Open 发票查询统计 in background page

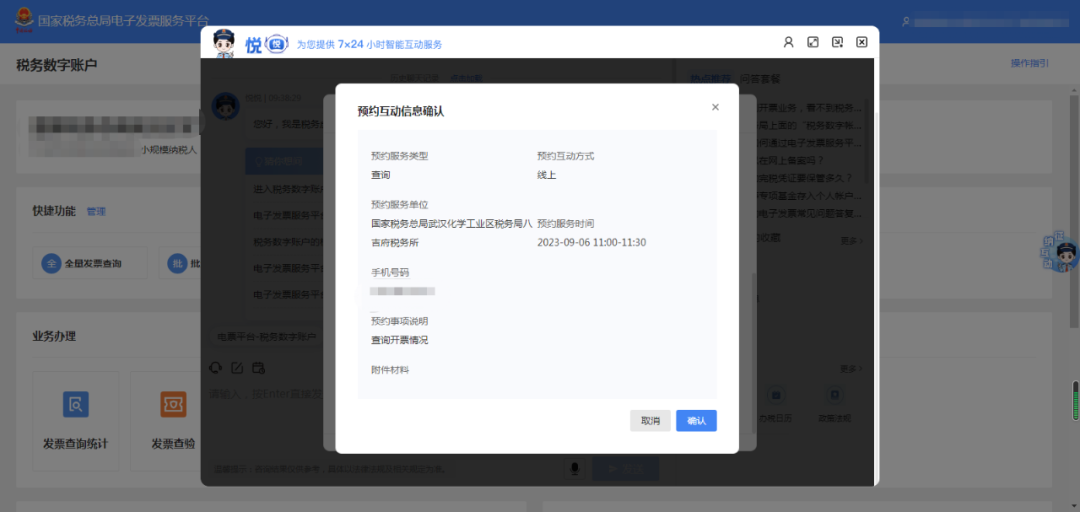[x=76, y=422]
